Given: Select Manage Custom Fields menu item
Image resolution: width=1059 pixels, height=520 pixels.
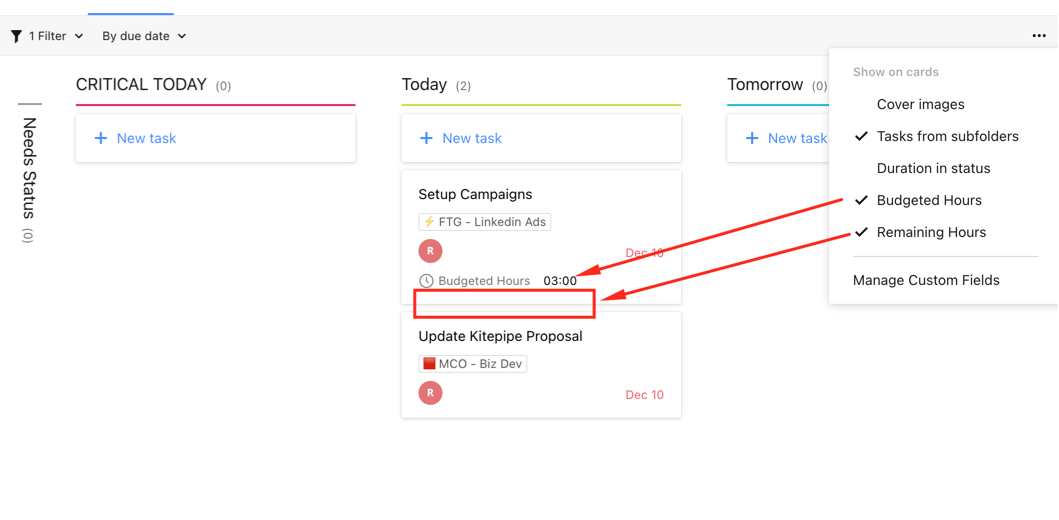Looking at the screenshot, I should pos(926,280).
